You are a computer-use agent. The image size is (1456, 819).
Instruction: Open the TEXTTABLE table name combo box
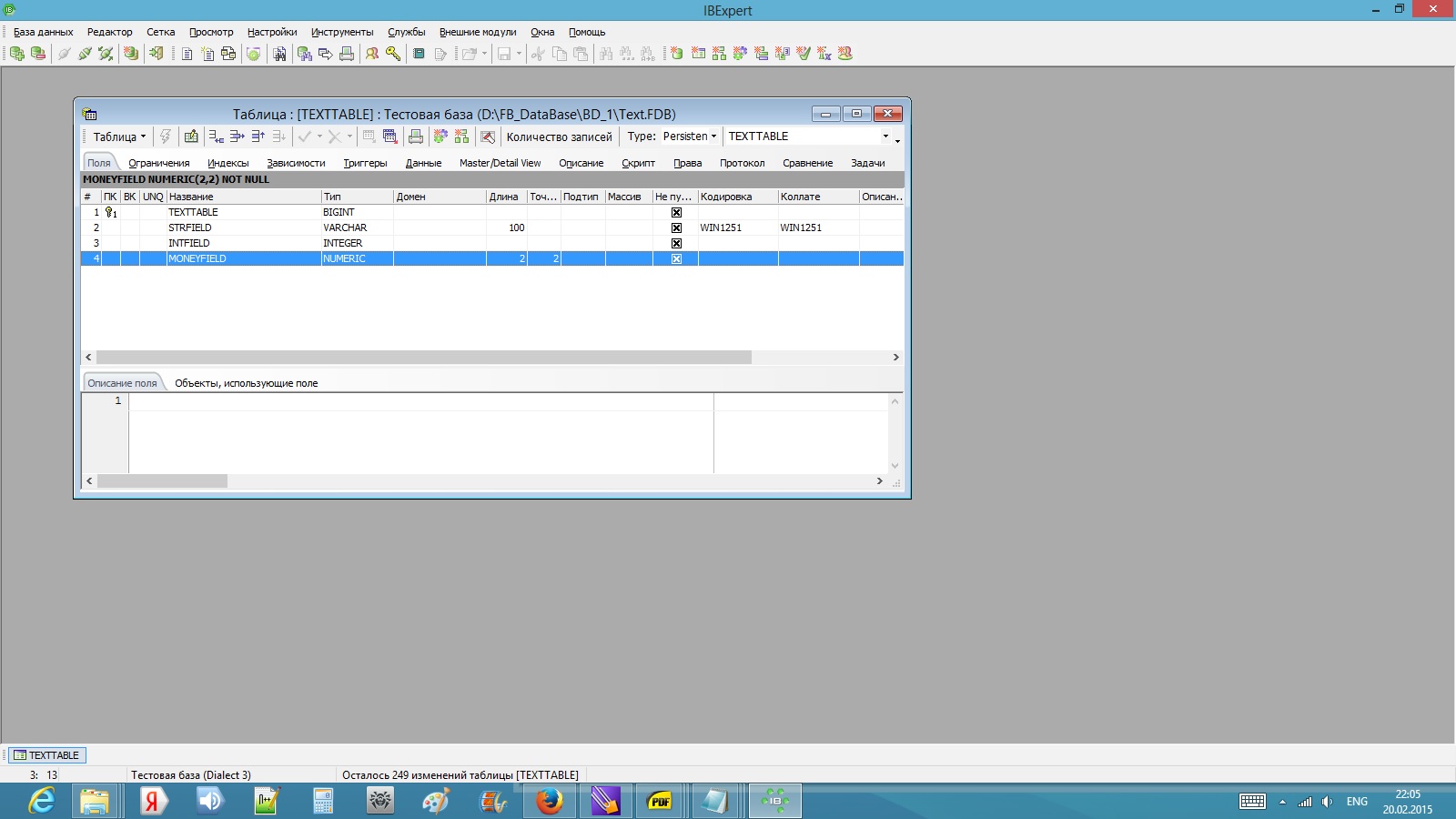tap(885, 136)
